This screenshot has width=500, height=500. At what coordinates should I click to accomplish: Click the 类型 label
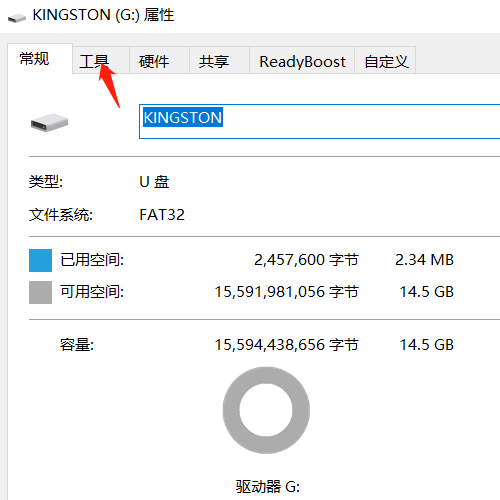click(46, 182)
